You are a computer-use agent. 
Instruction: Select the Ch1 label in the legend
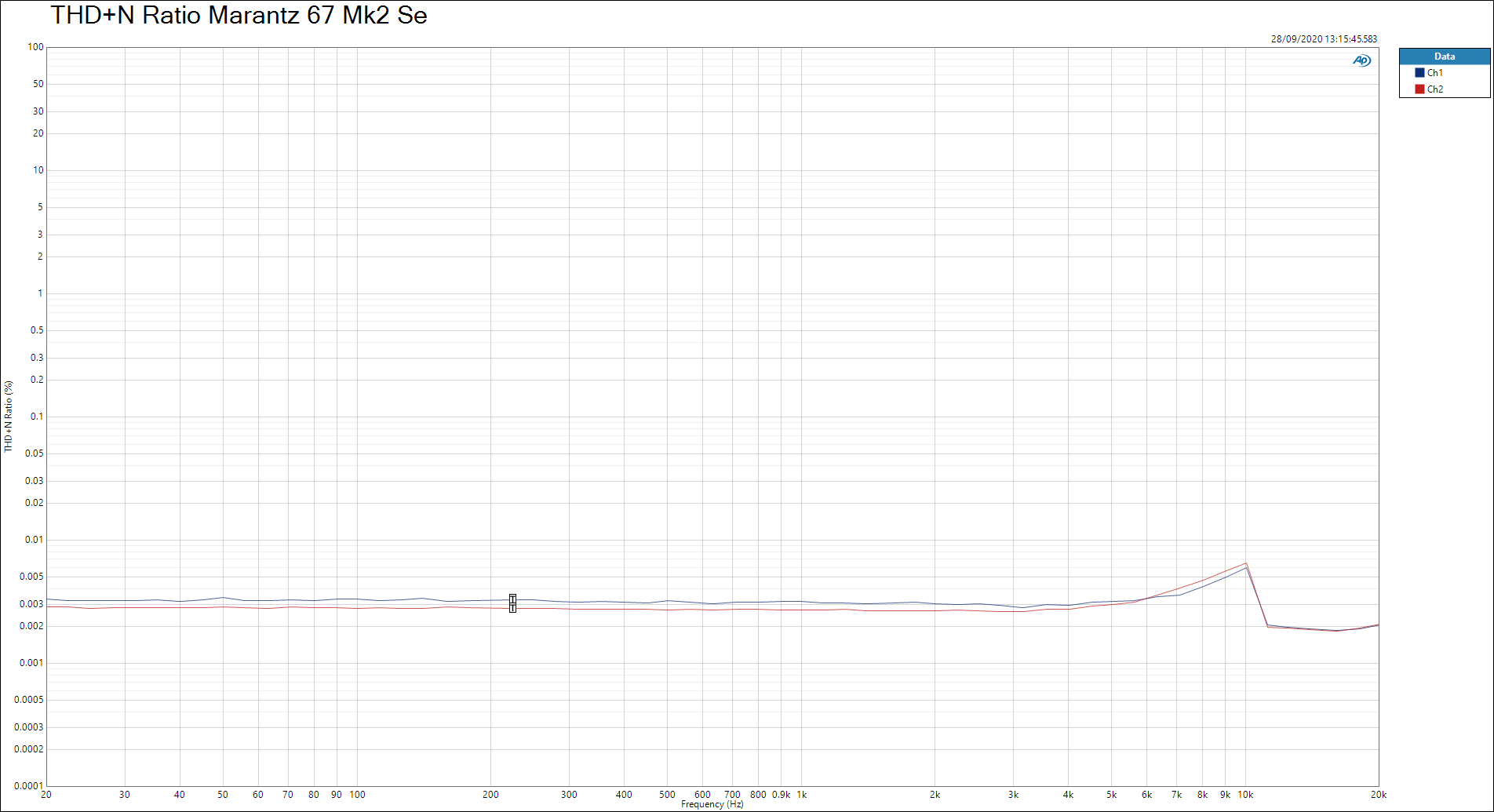coord(1434,73)
